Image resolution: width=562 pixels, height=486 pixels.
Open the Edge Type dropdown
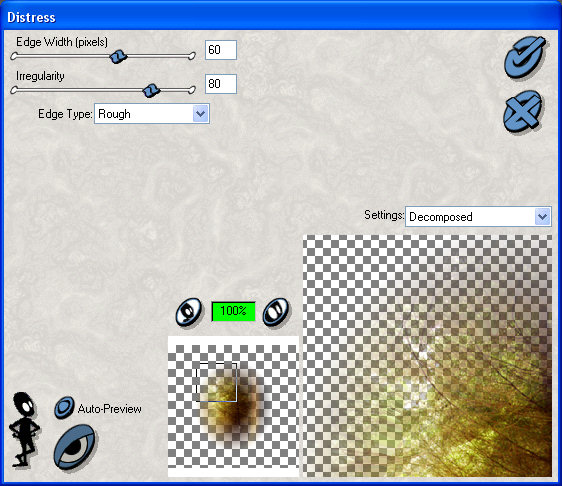tap(152, 114)
